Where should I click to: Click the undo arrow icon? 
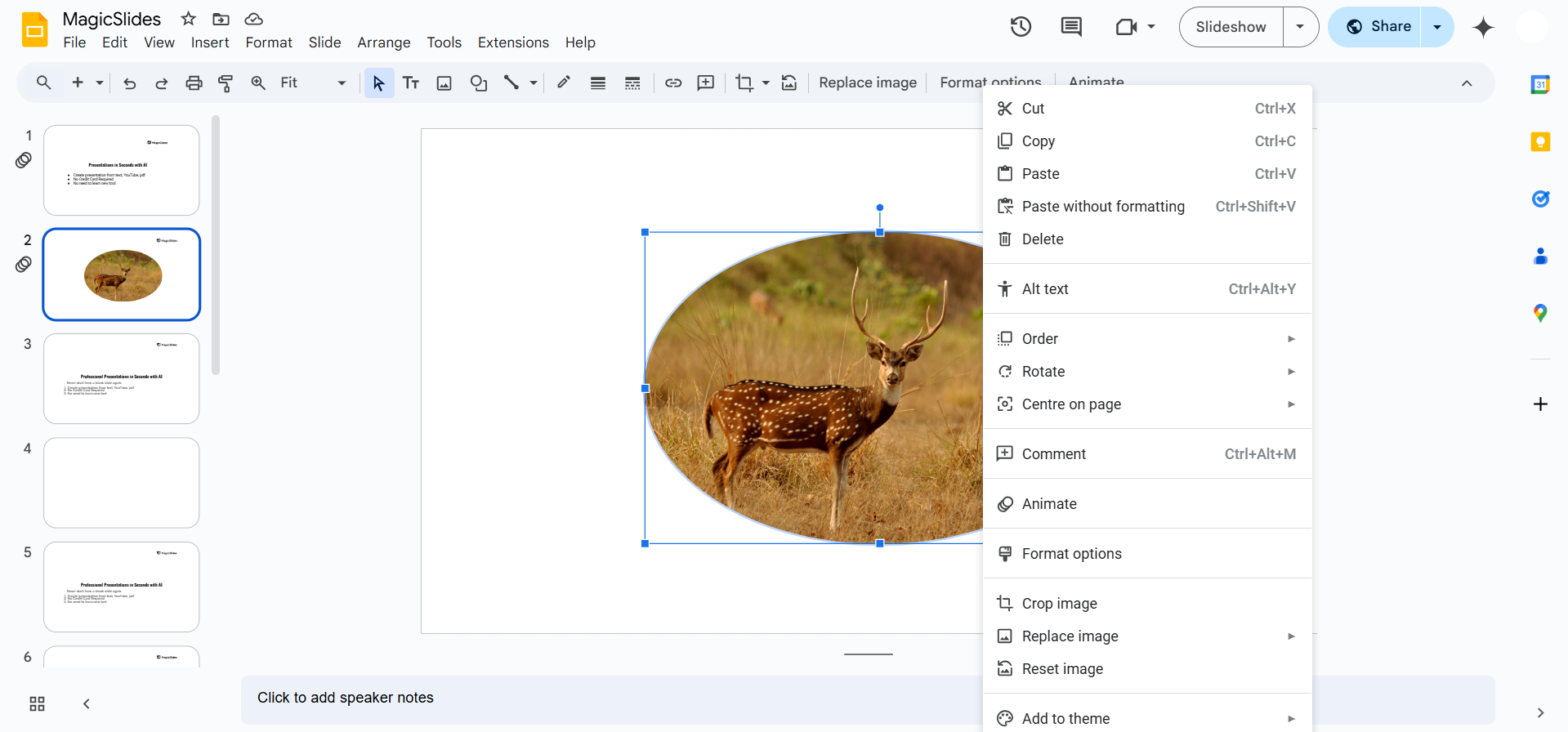click(x=129, y=83)
